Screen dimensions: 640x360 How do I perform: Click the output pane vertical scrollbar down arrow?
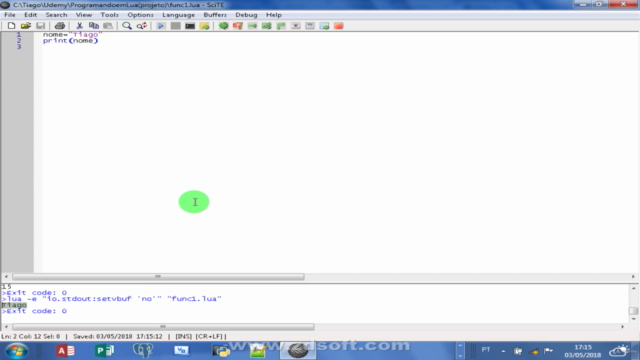pos(633,319)
